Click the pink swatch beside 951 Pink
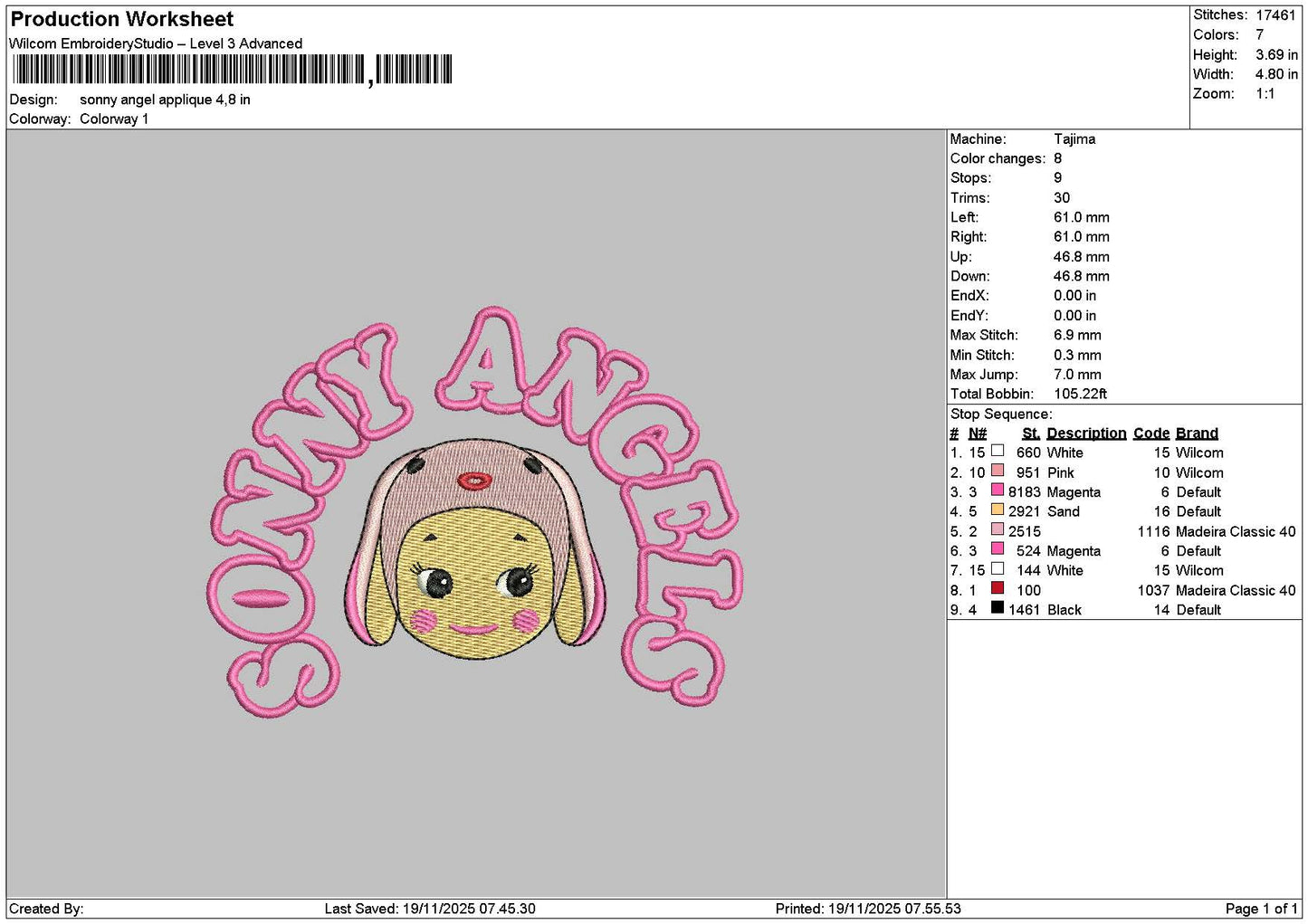This screenshot has width=1308, height=924. point(998,471)
